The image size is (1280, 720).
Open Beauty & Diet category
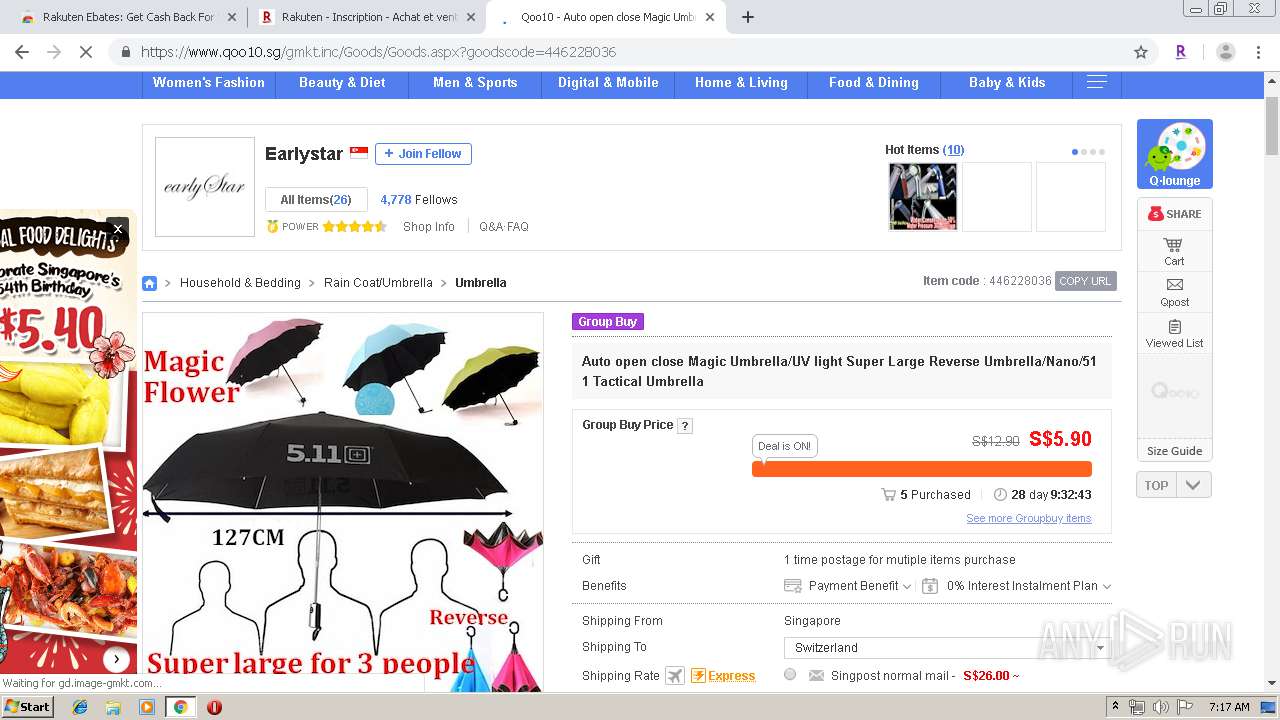pyautogui.click(x=342, y=83)
